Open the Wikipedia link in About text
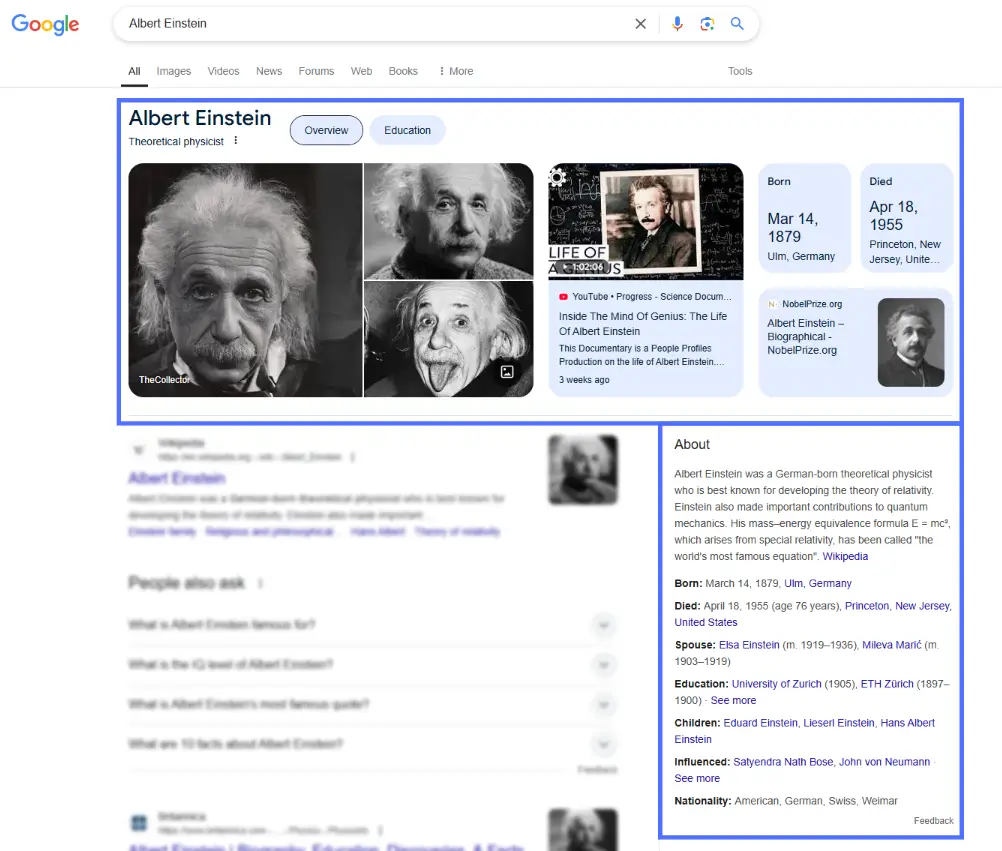 tap(845, 556)
